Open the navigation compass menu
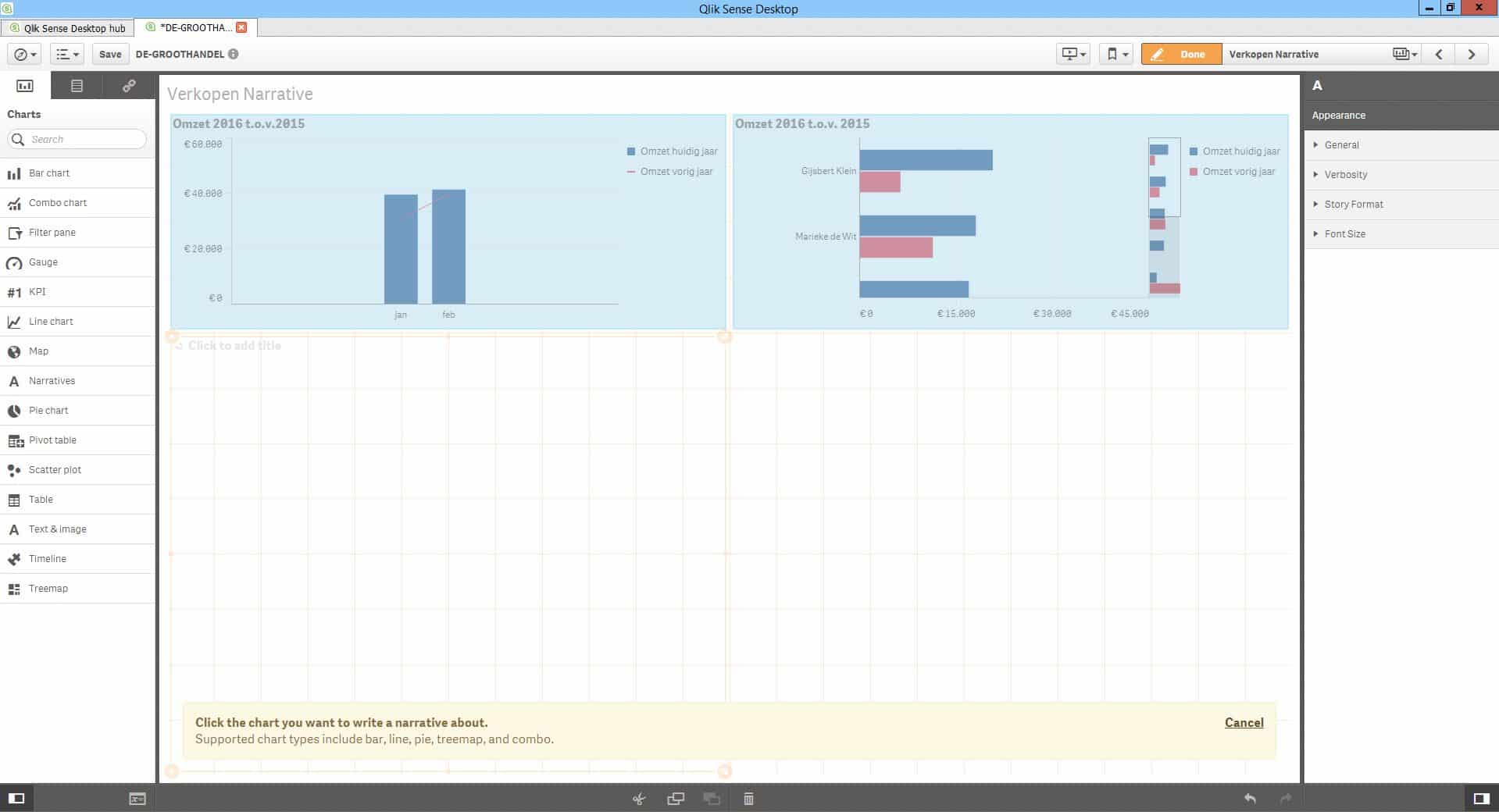 point(25,54)
